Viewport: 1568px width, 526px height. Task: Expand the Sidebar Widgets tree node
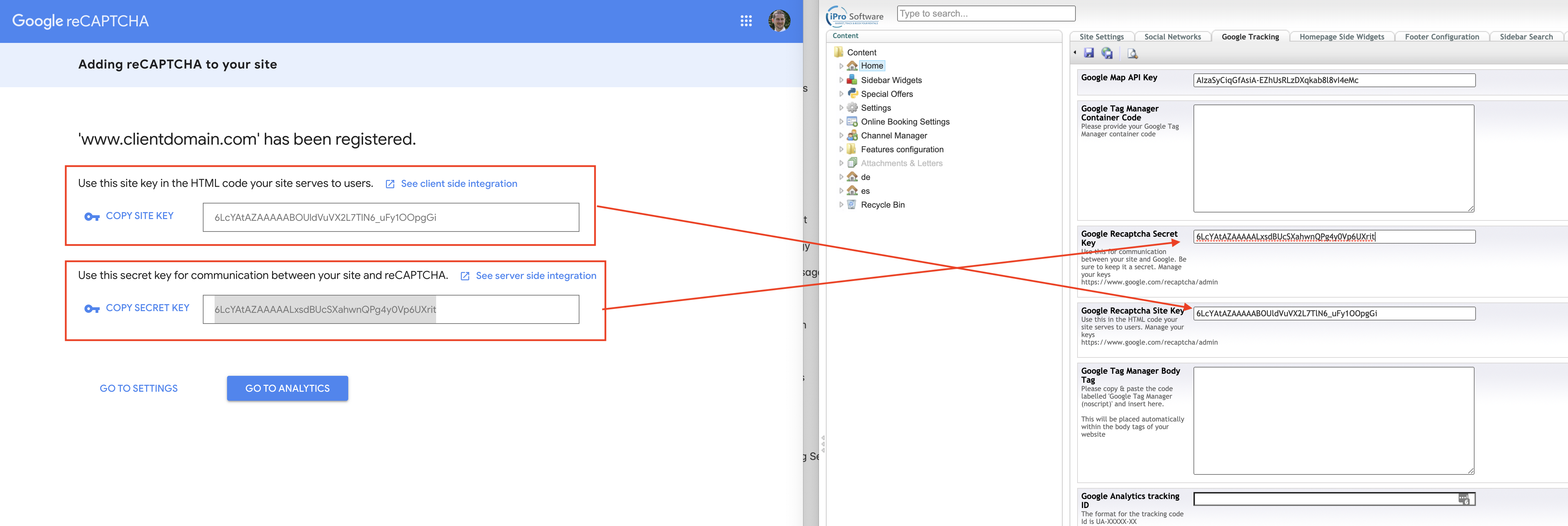(x=841, y=80)
